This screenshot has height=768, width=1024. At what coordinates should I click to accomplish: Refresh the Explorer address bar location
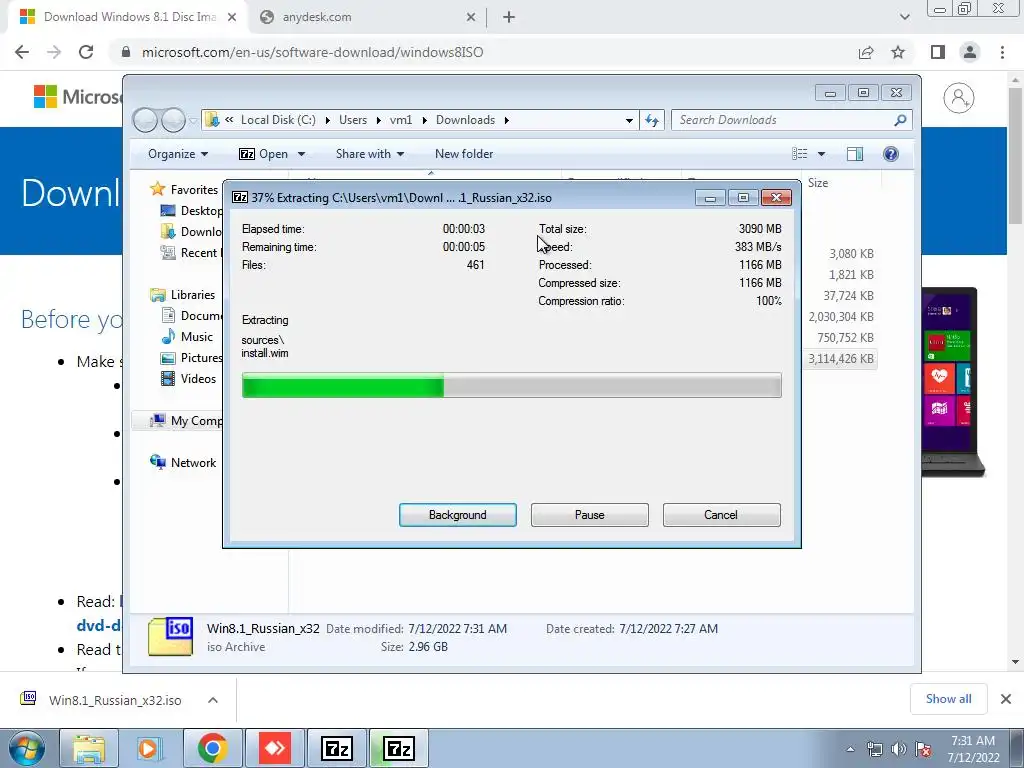click(x=652, y=120)
